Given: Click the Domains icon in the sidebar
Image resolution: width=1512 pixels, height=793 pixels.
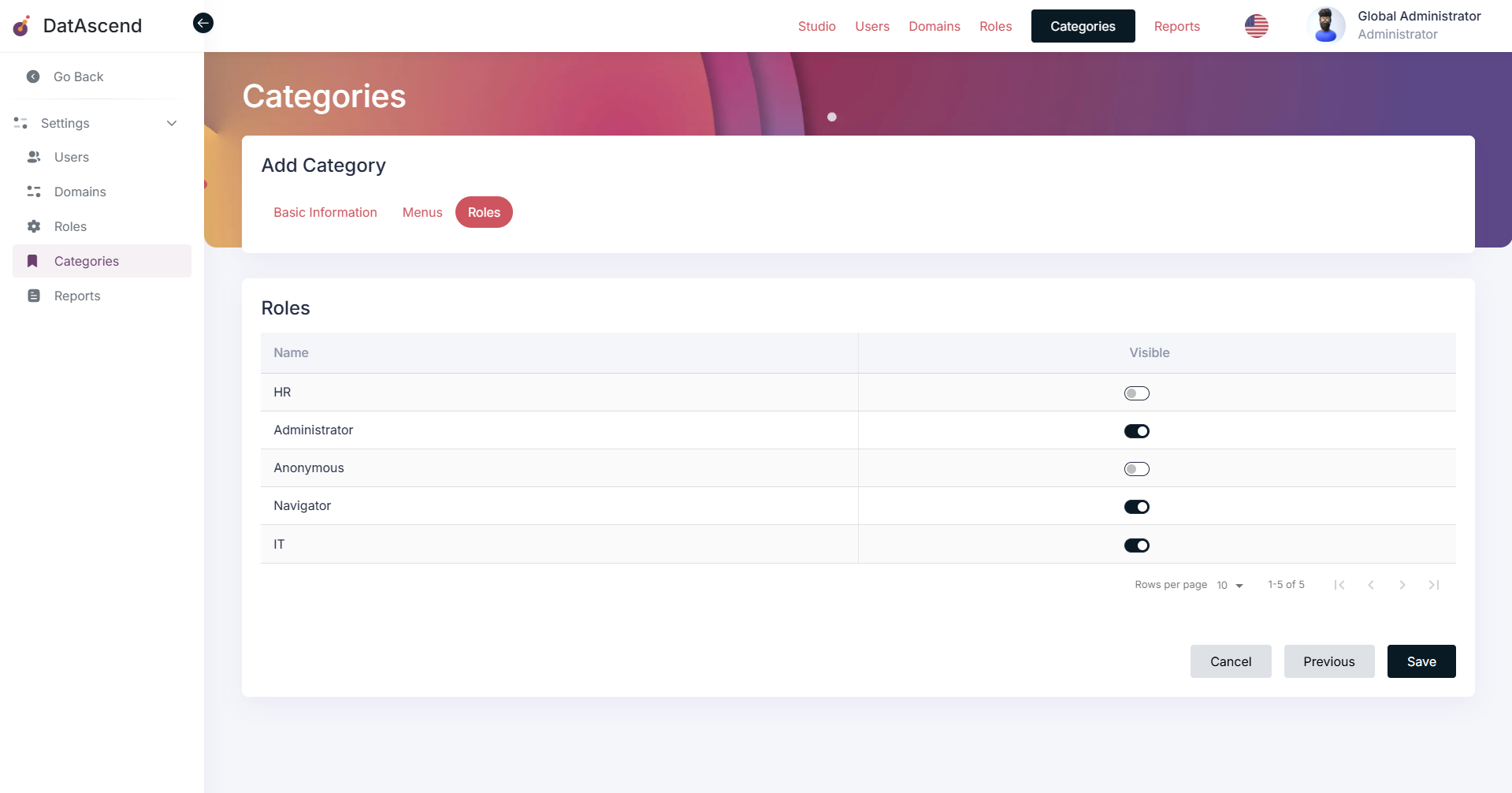Looking at the screenshot, I should 34,192.
